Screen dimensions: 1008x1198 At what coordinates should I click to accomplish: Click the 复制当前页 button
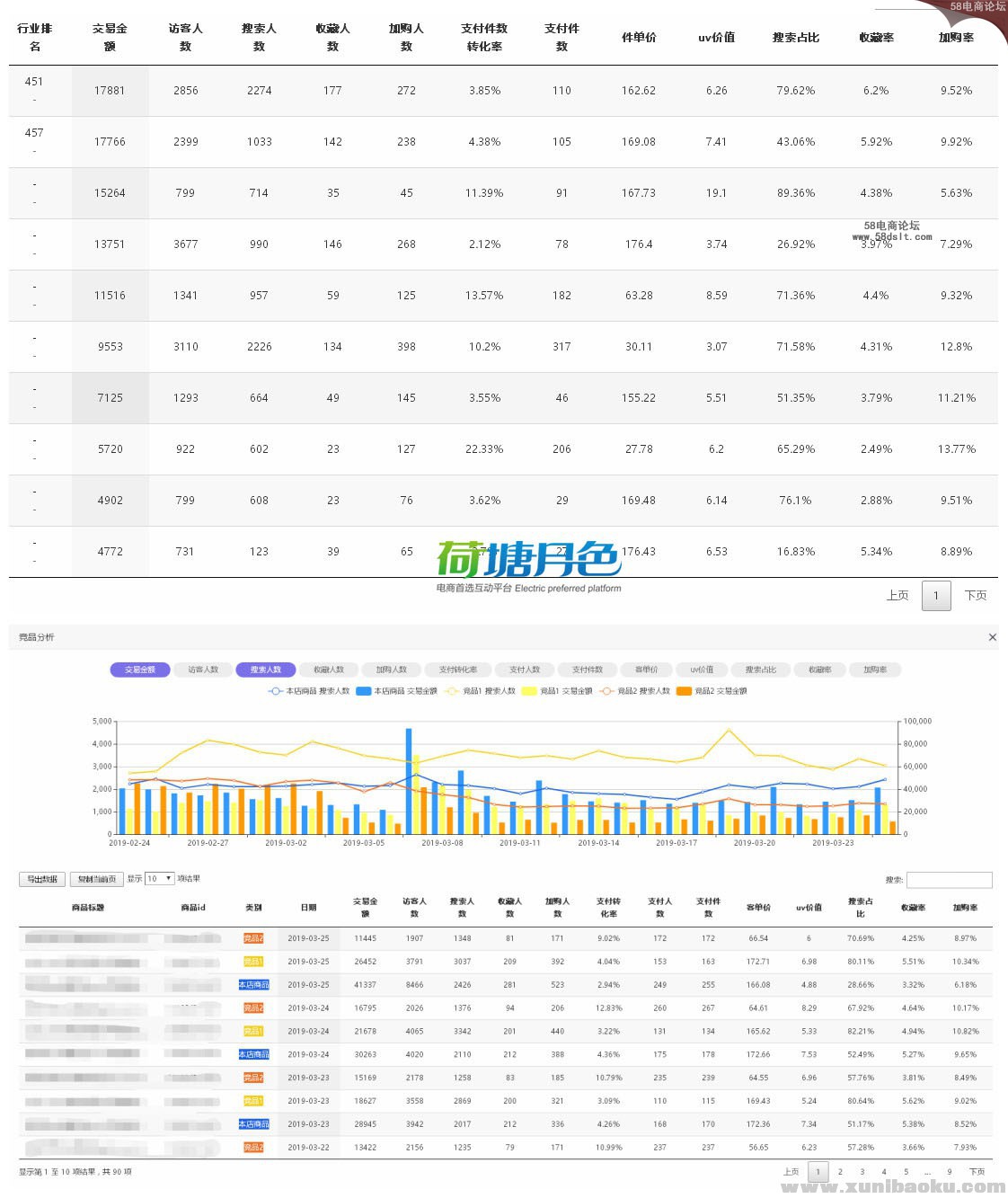[96, 879]
